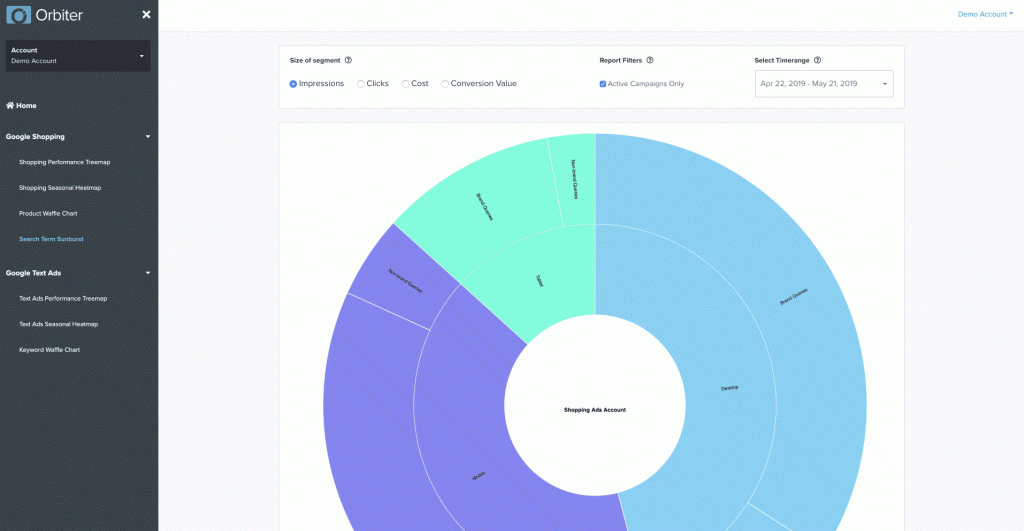Click Desktop's Brand Queries outer segment
This screenshot has height=531, width=1024.
(793, 297)
